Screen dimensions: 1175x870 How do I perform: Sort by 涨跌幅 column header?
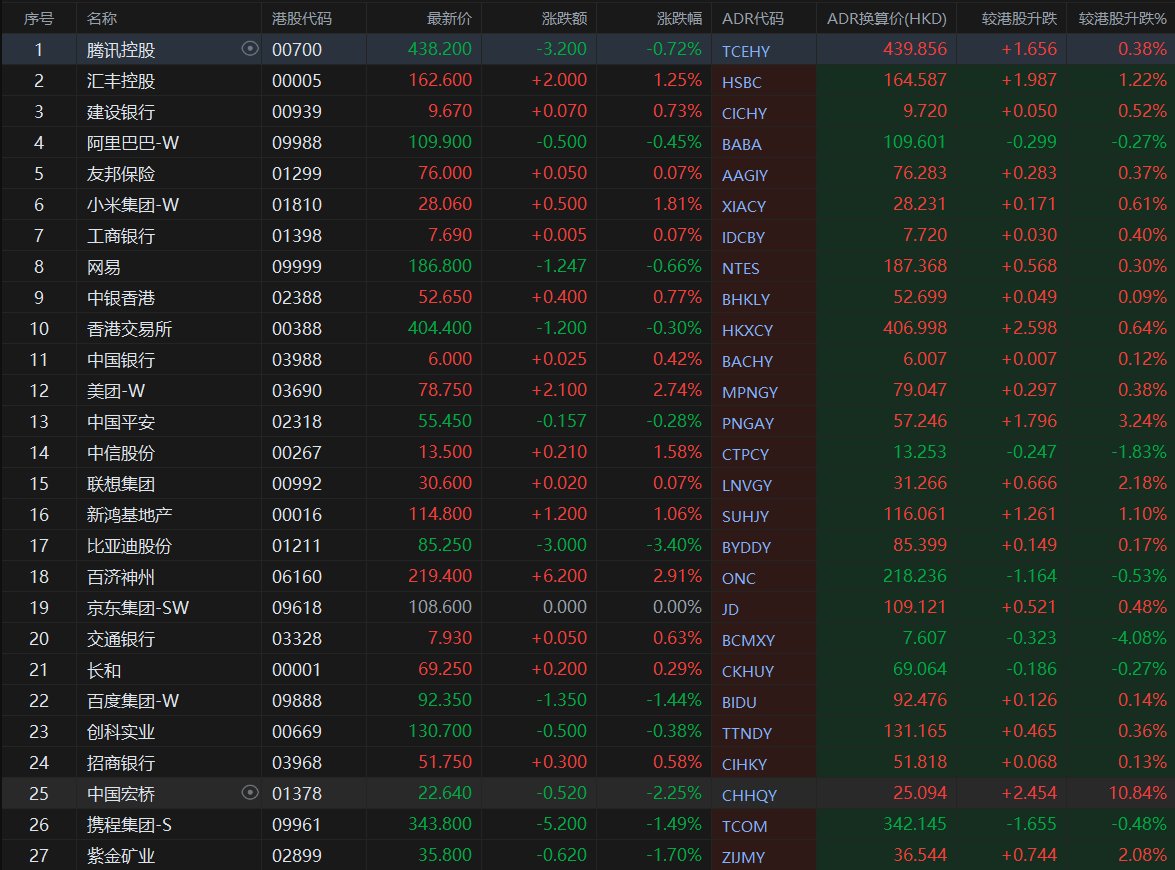(679, 18)
